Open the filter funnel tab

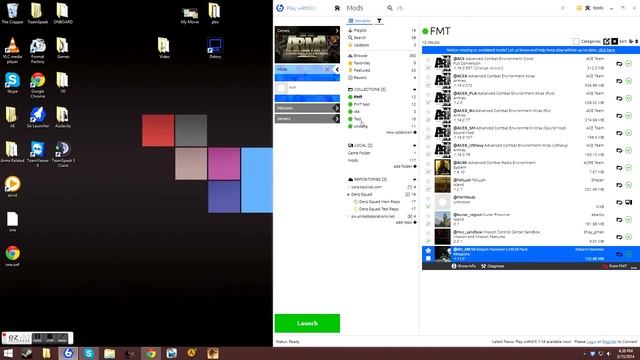tap(379, 21)
